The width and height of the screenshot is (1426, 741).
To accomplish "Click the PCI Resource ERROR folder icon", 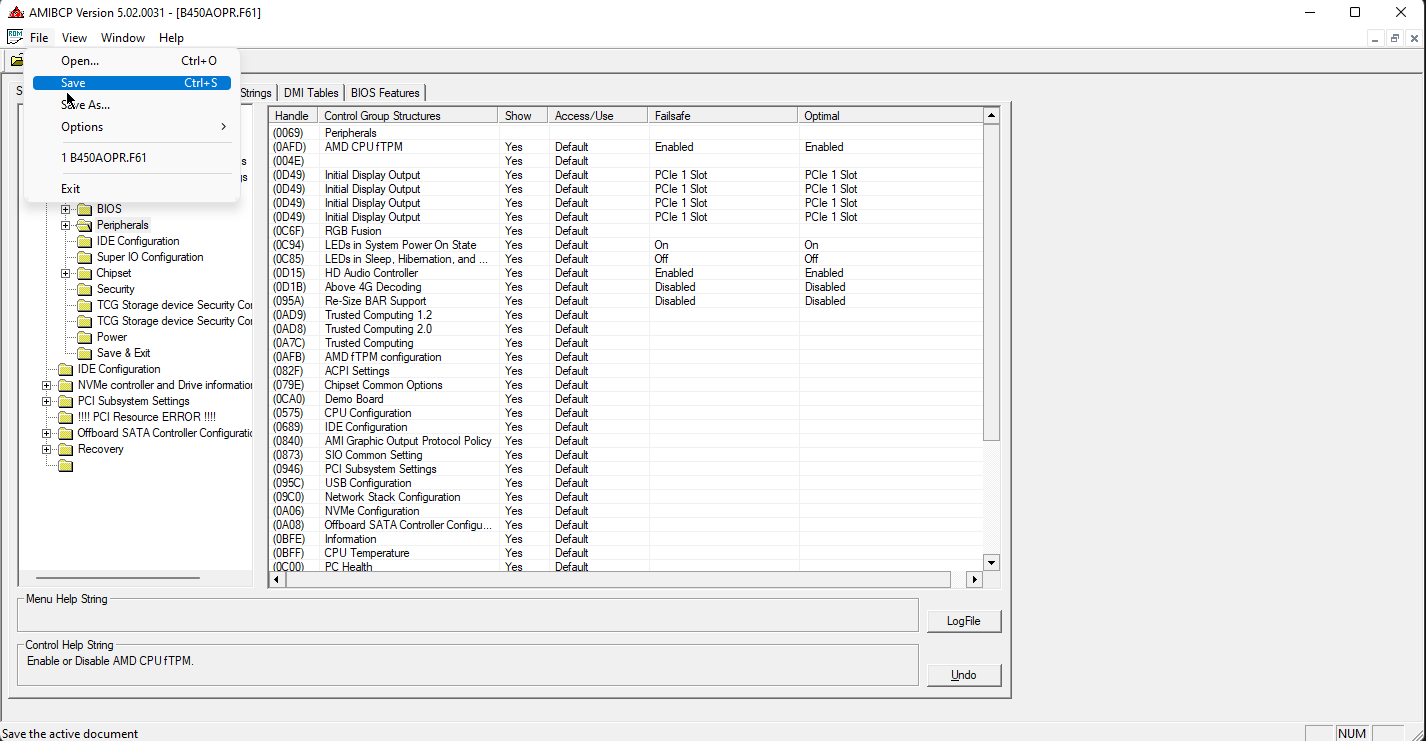I will click(x=65, y=417).
